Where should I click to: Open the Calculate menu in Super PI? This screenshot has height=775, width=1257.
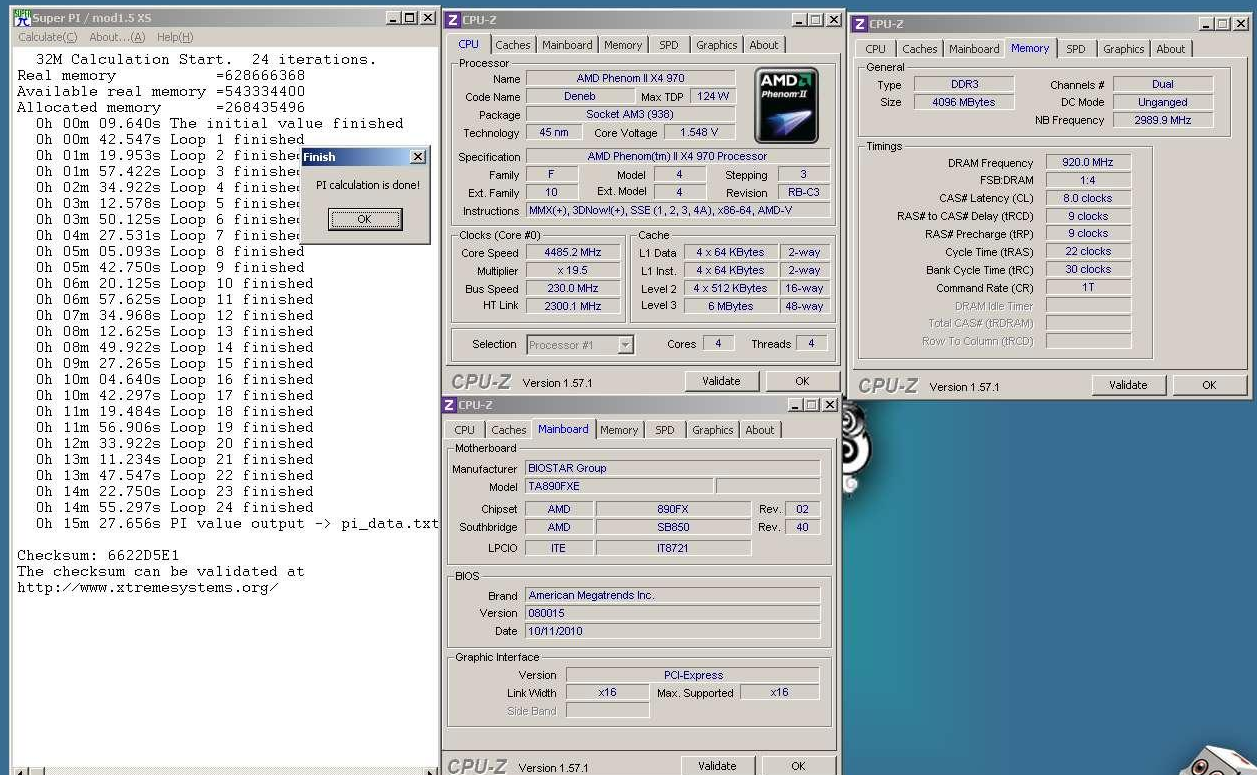[47, 37]
